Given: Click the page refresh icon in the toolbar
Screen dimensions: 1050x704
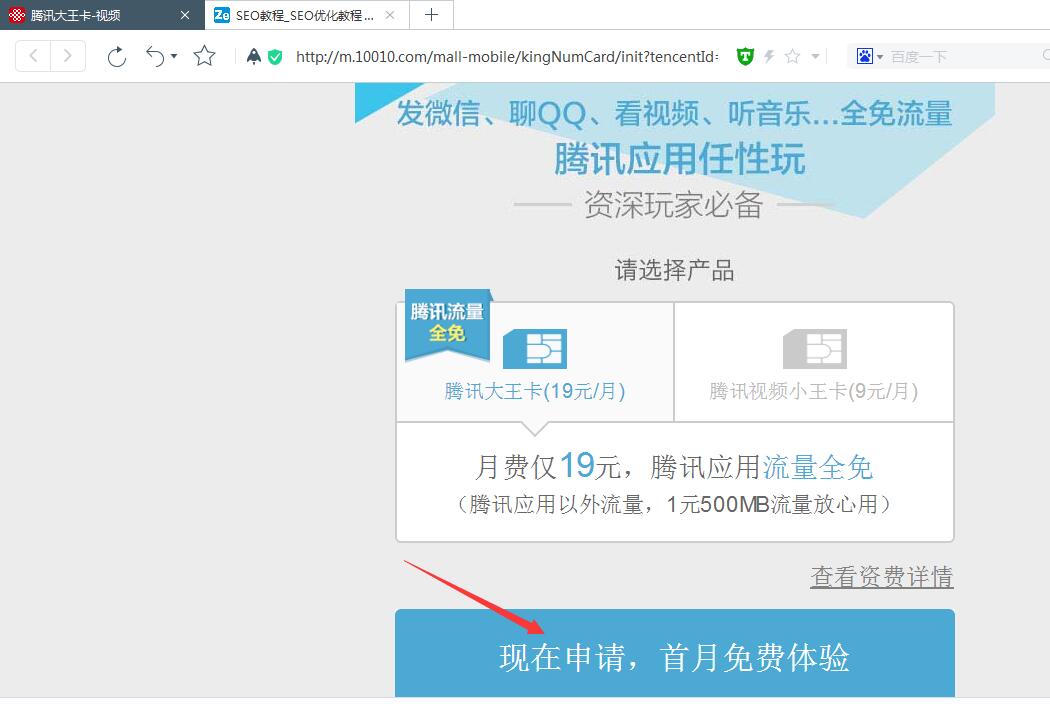Looking at the screenshot, I should (x=116, y=57).
